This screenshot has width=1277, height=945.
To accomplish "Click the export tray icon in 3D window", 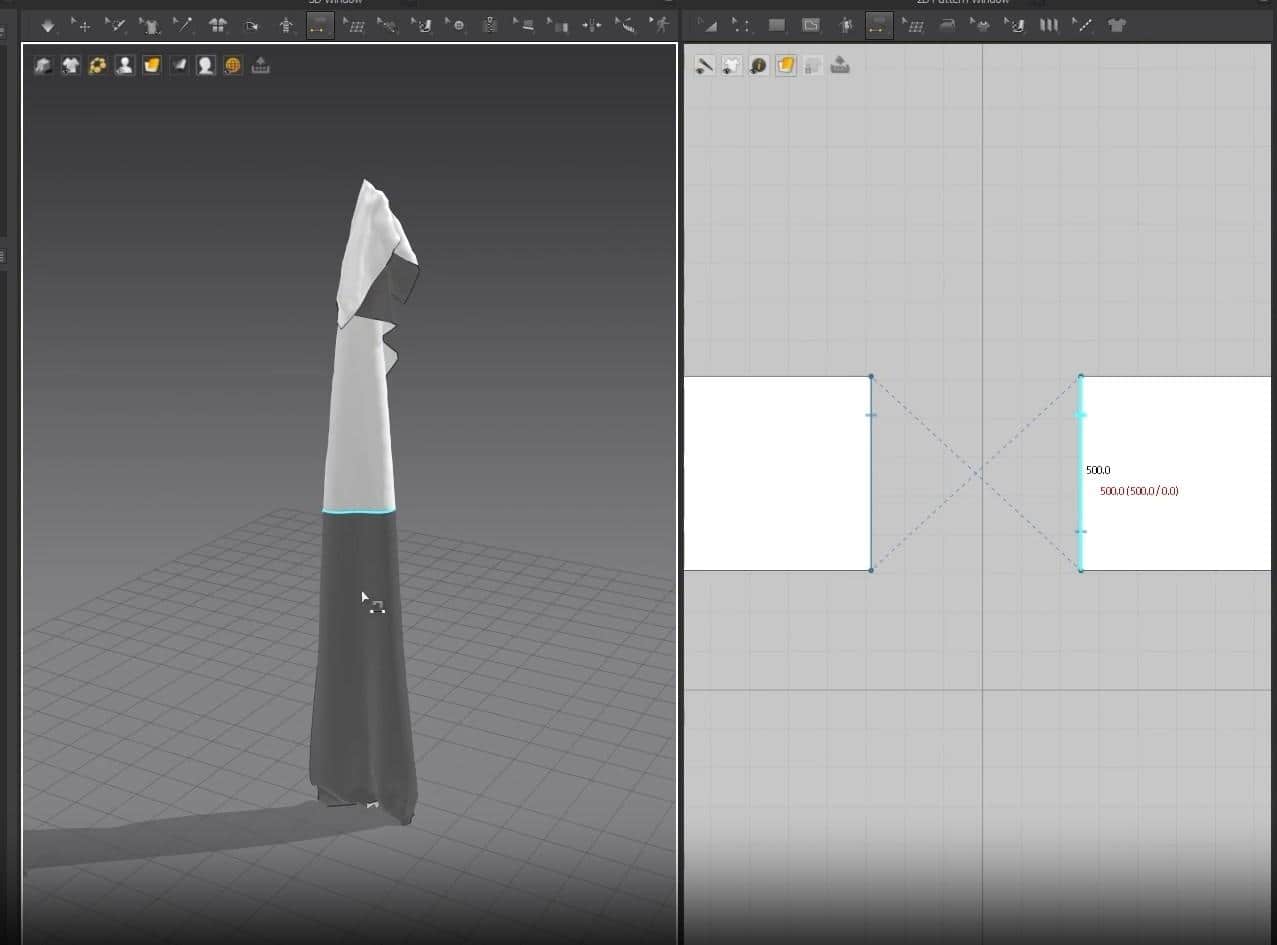I will pyautogui.click(x=260, y=66).
